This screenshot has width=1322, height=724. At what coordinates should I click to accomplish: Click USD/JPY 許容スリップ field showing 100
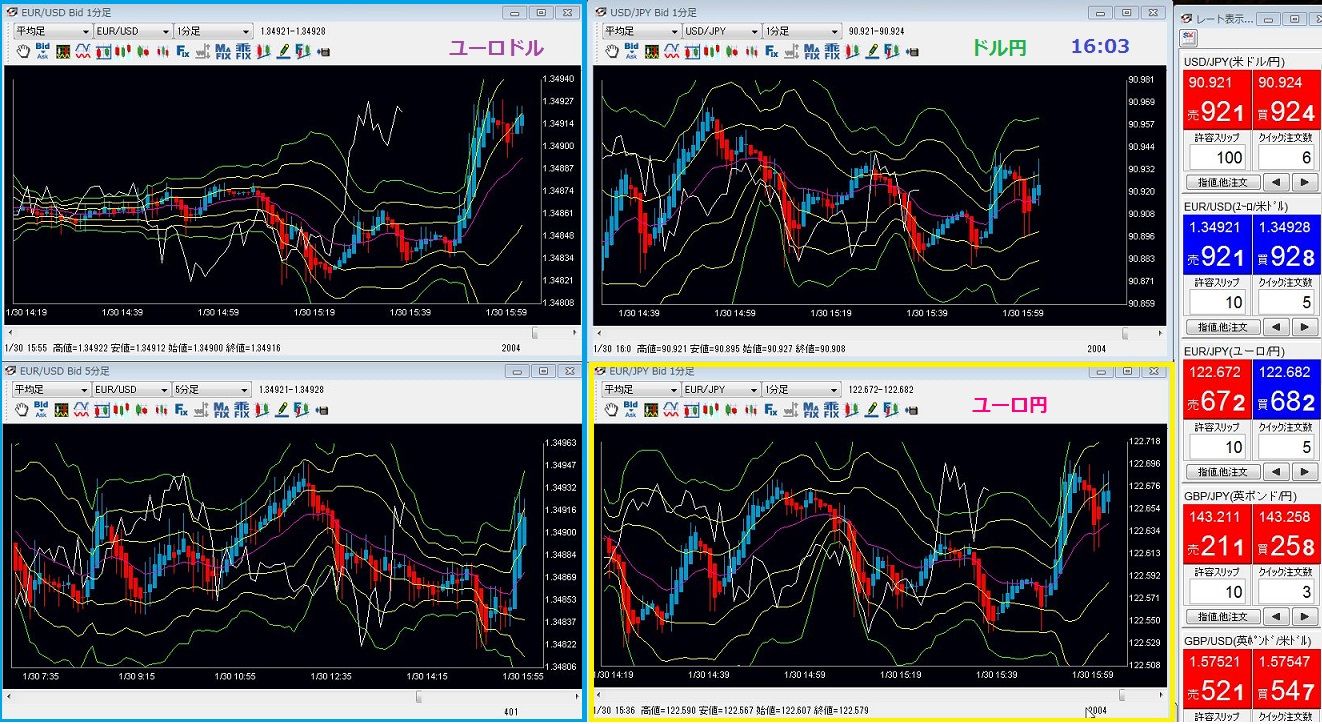point(1217,157)
